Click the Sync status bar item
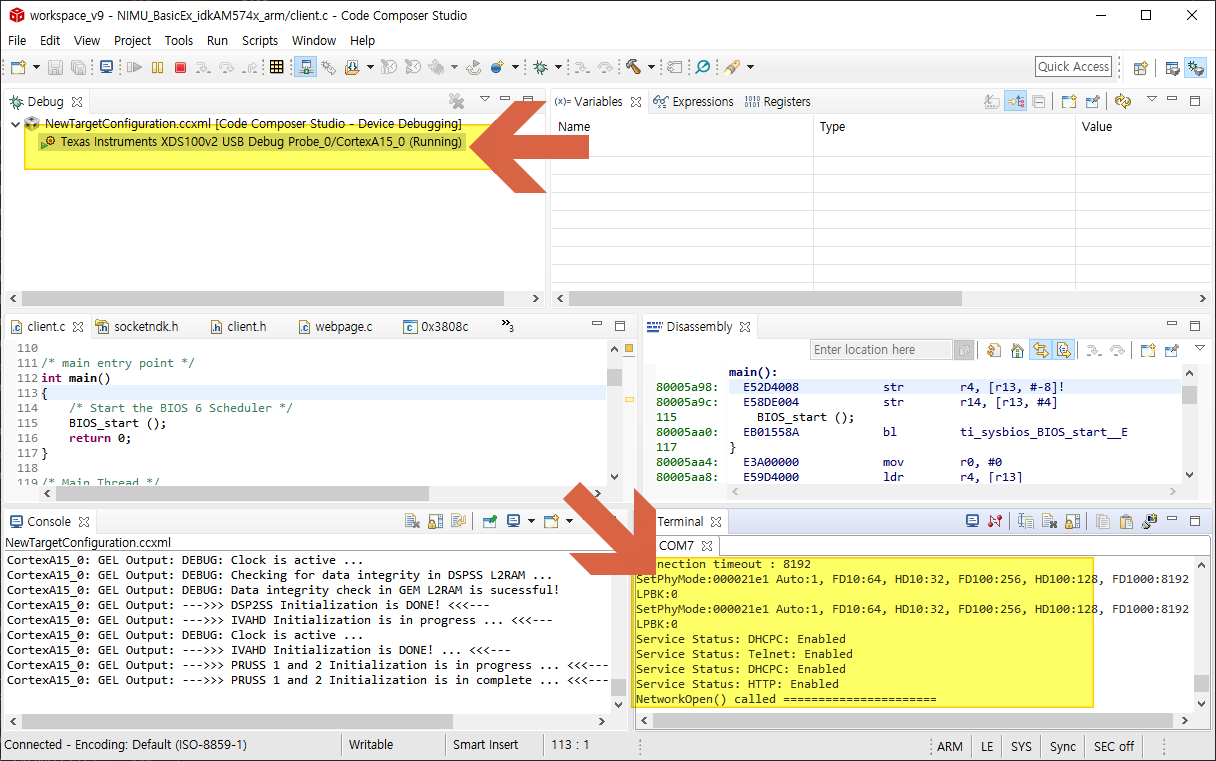This screenshot has height=761, width=1216. [1063, 746]
